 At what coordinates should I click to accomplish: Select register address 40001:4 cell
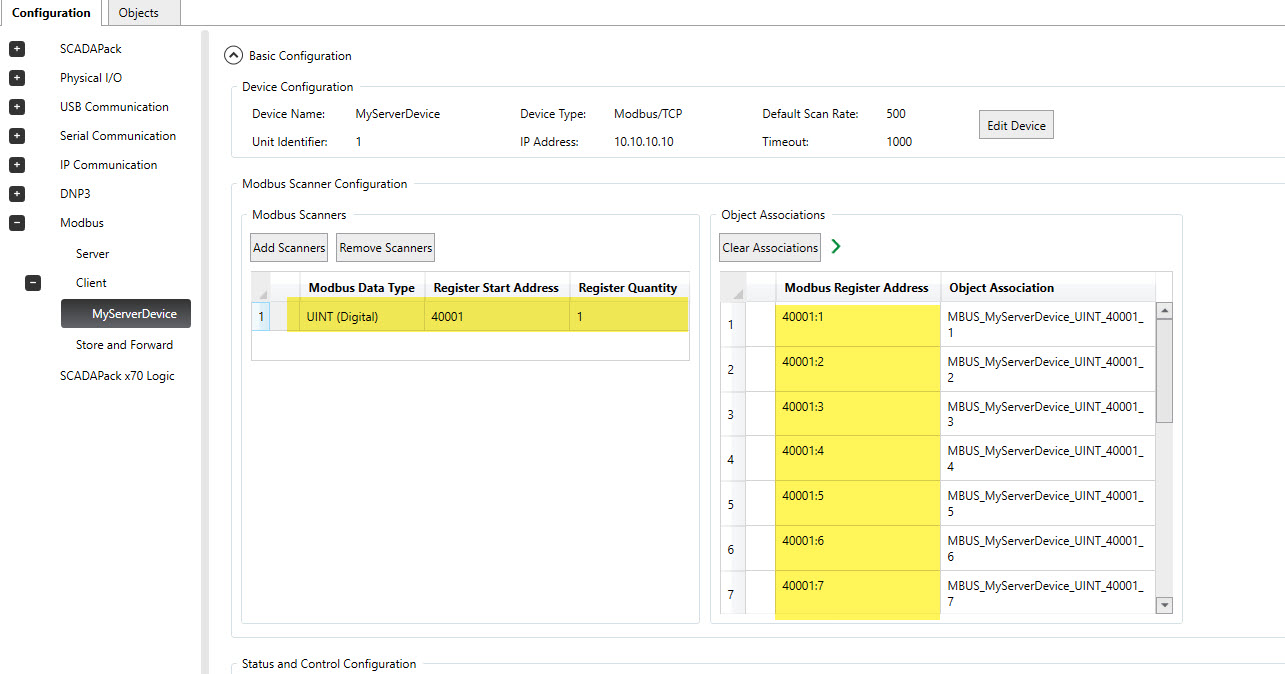857,459
